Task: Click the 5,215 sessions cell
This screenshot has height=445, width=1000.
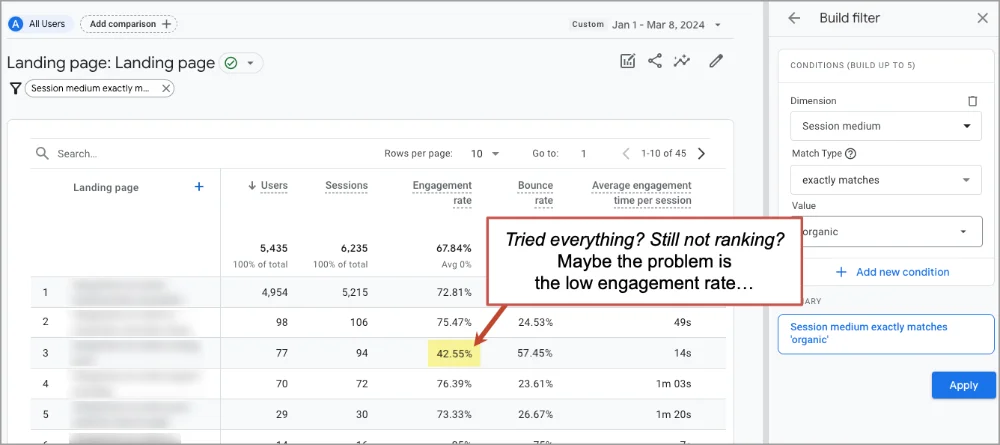Action: tap(354, 293)
